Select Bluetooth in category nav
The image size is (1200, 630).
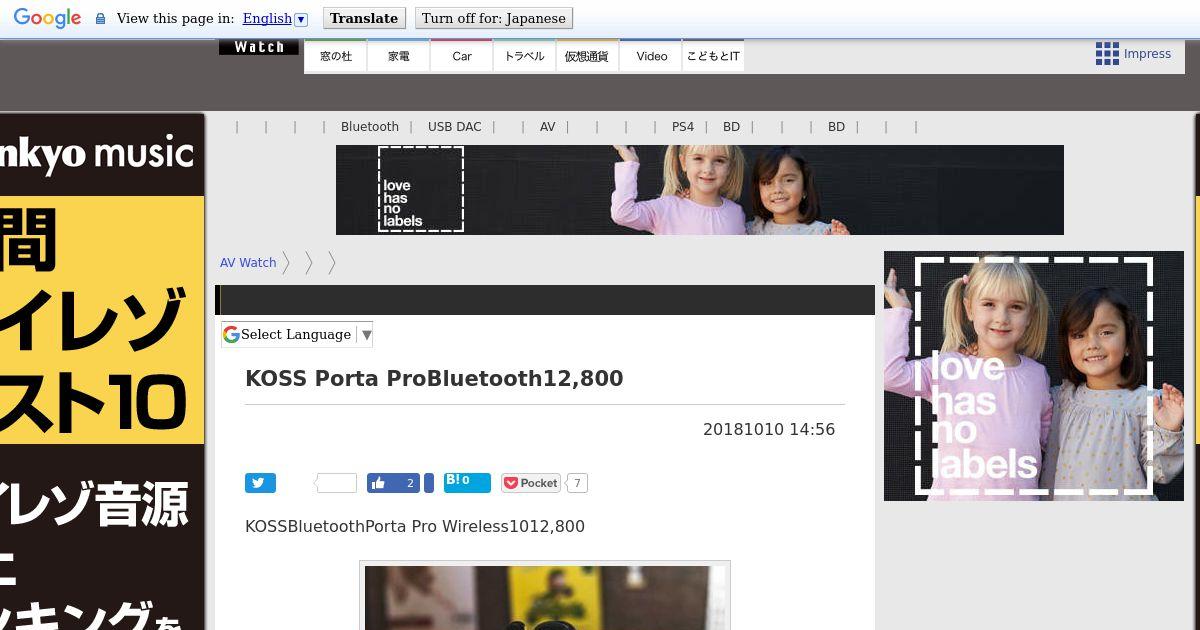370,127
